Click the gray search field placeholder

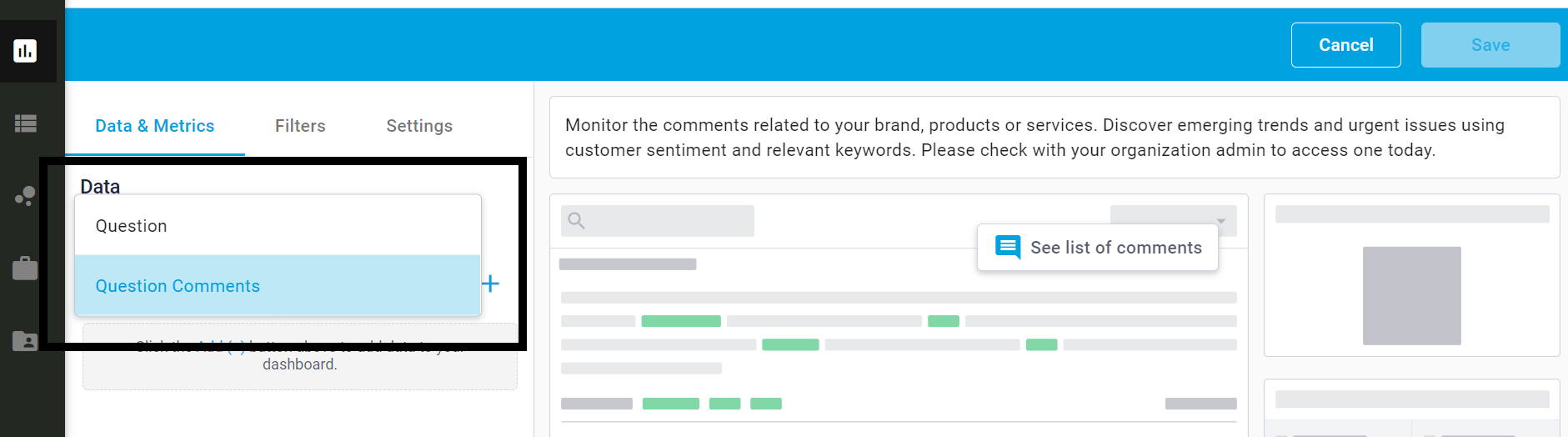pos(658,221)
